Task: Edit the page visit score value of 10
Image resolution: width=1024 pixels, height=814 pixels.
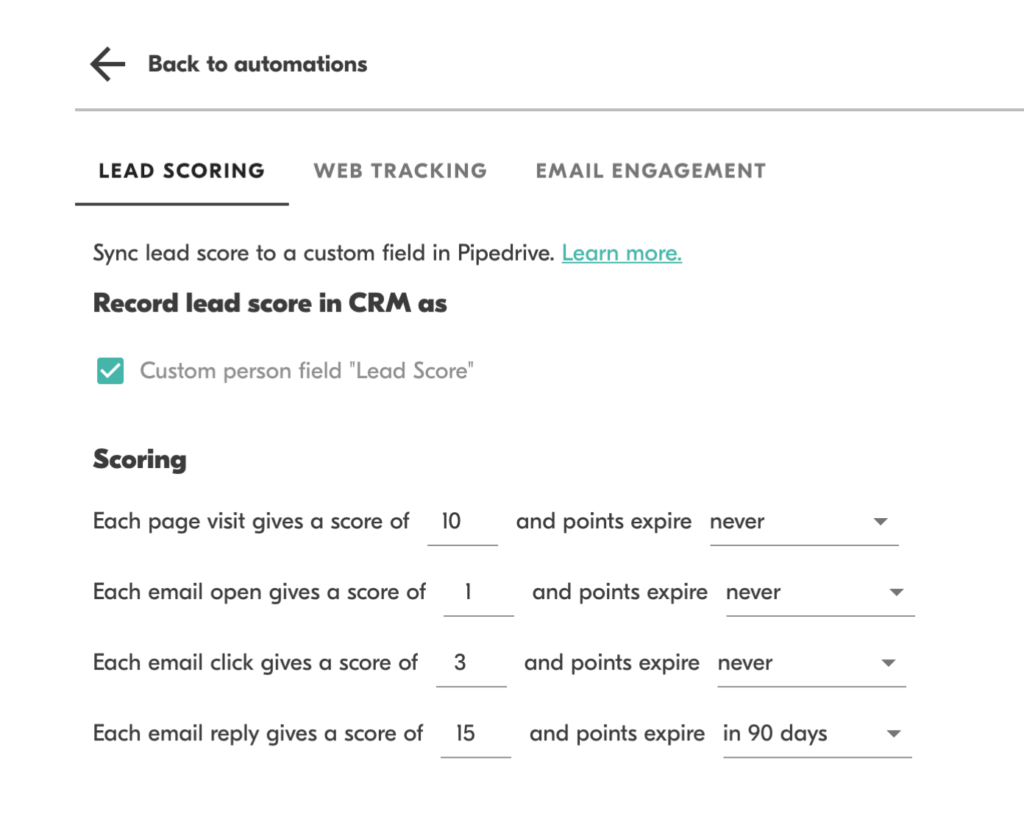Action: coord(463,521)
